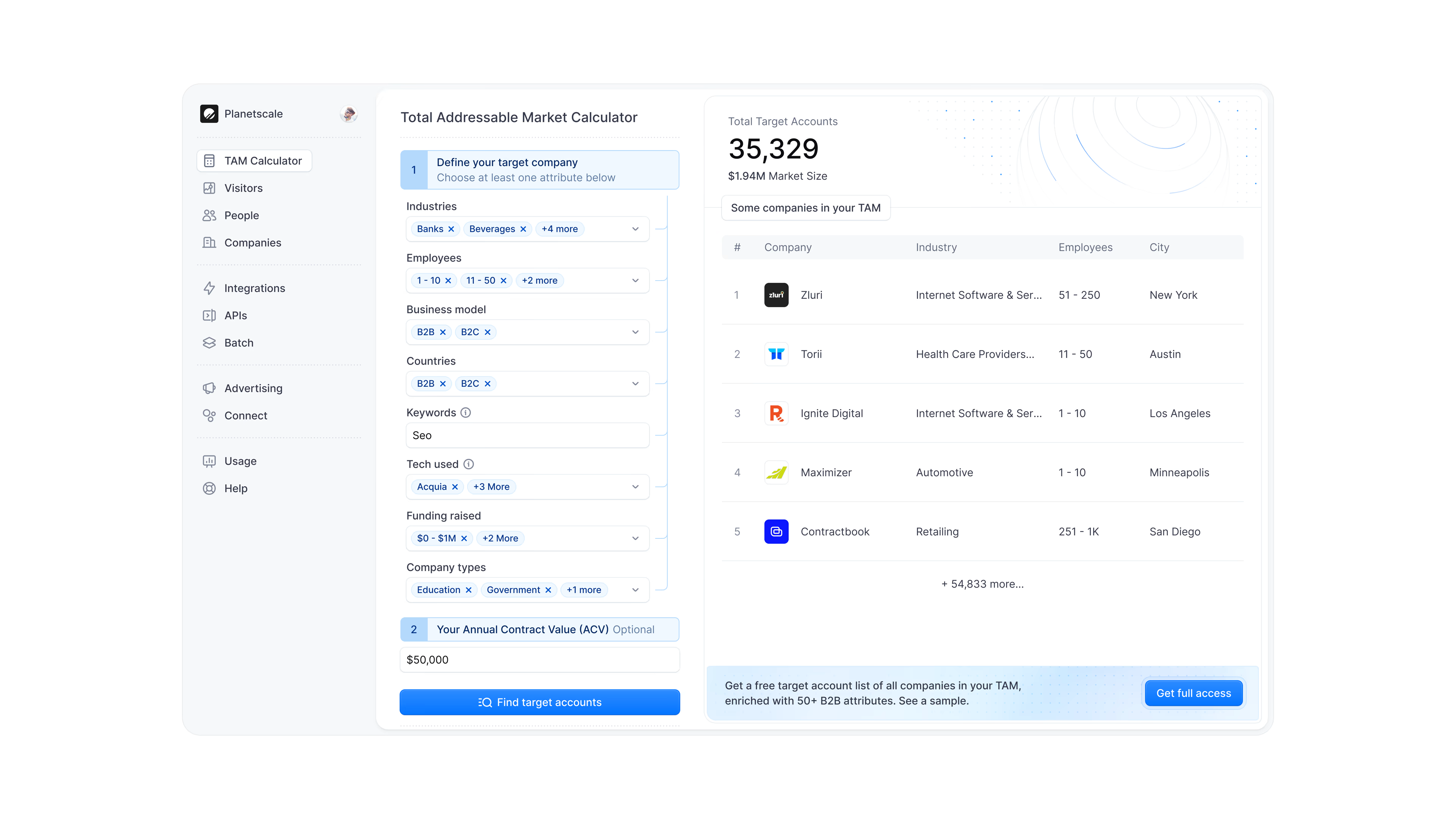The width and height of the screenshot is (1456, 819).
Task: Click the Torii company logo
Action: click(776, 355)
